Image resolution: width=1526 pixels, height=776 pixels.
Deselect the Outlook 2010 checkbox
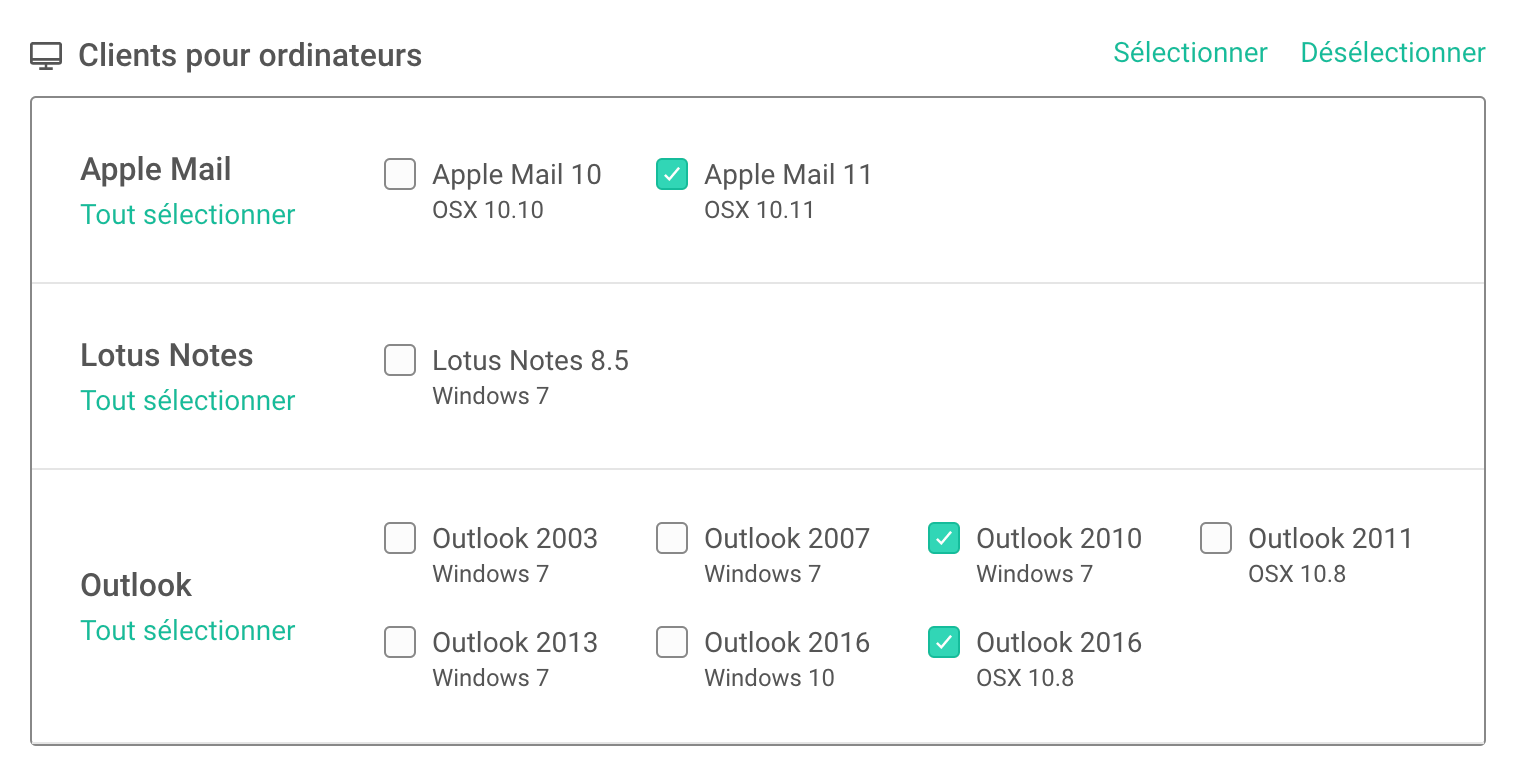944,538
